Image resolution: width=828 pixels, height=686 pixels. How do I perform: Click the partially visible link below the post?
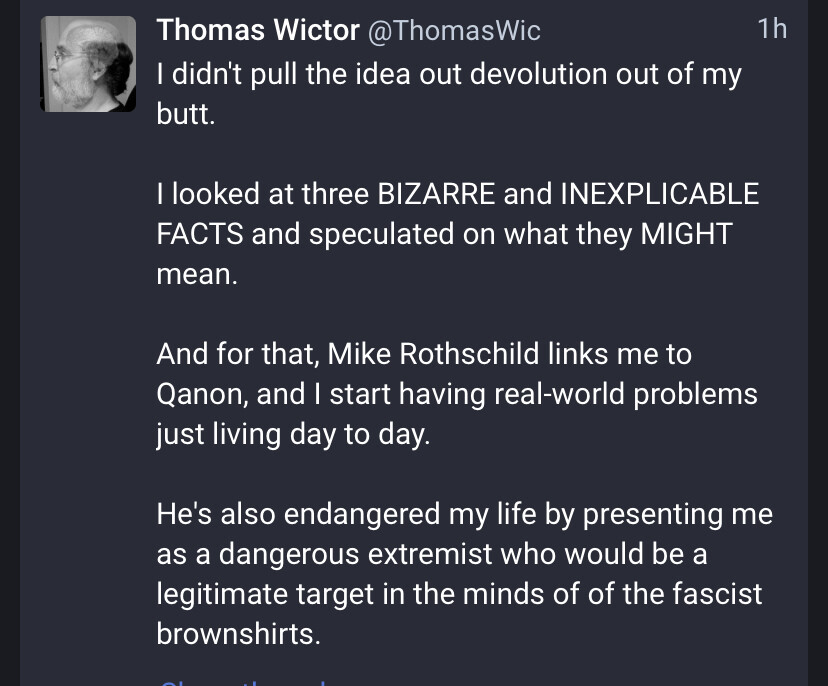point(250,682)
